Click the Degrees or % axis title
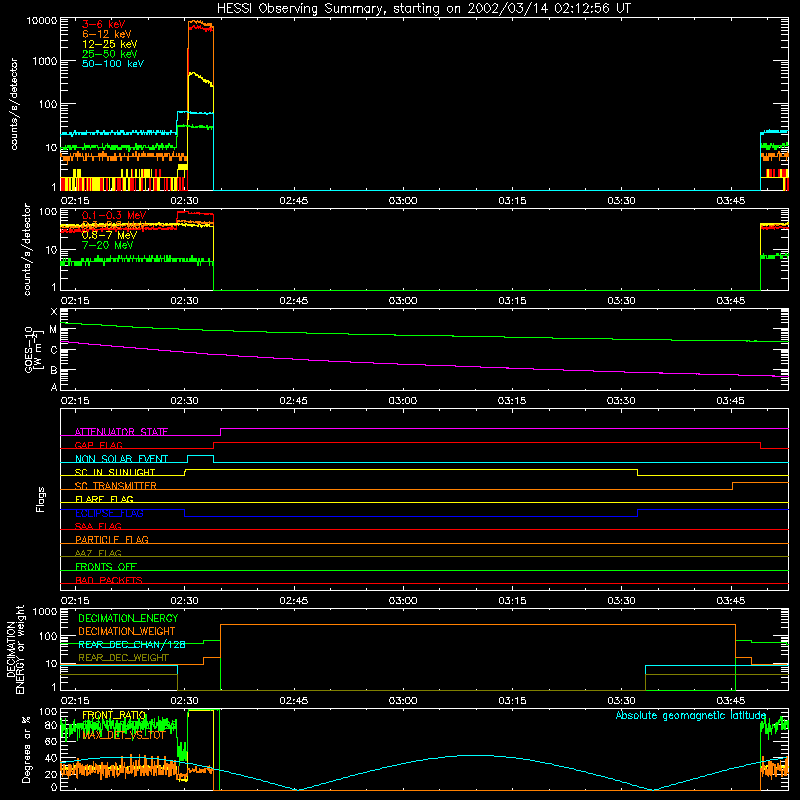 [x=26, y=749]
